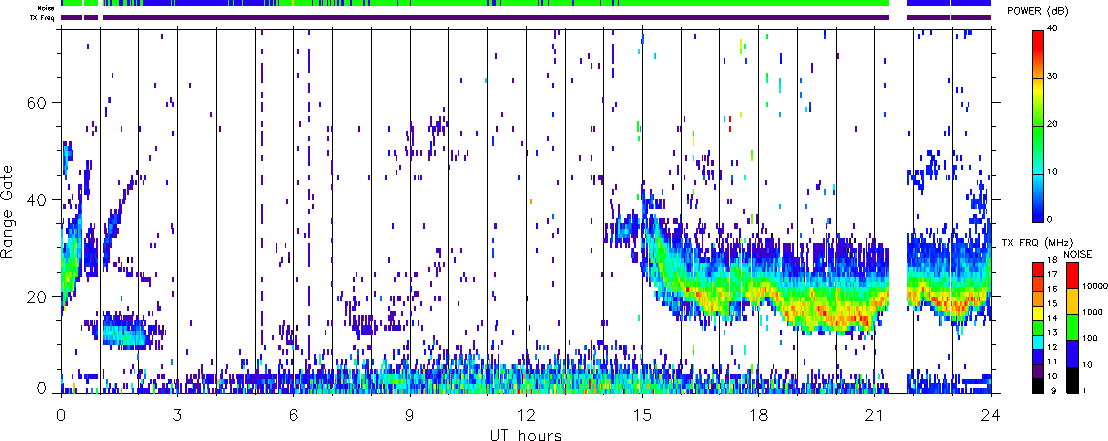Viewport: 1108px width, 441px height.
Task: Click the orange swatch in NOISE legend
Action: click(1072, 301)
